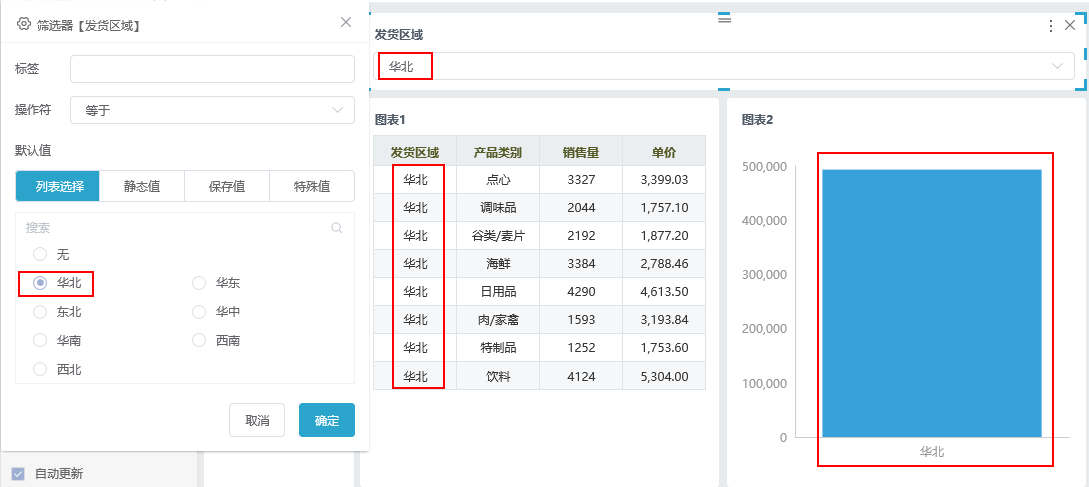Image resolution: width=1089 pixels, height=487 pixels.
Task: Close the 筛选器 dialog with X
Action: click(x=346, y=22)
